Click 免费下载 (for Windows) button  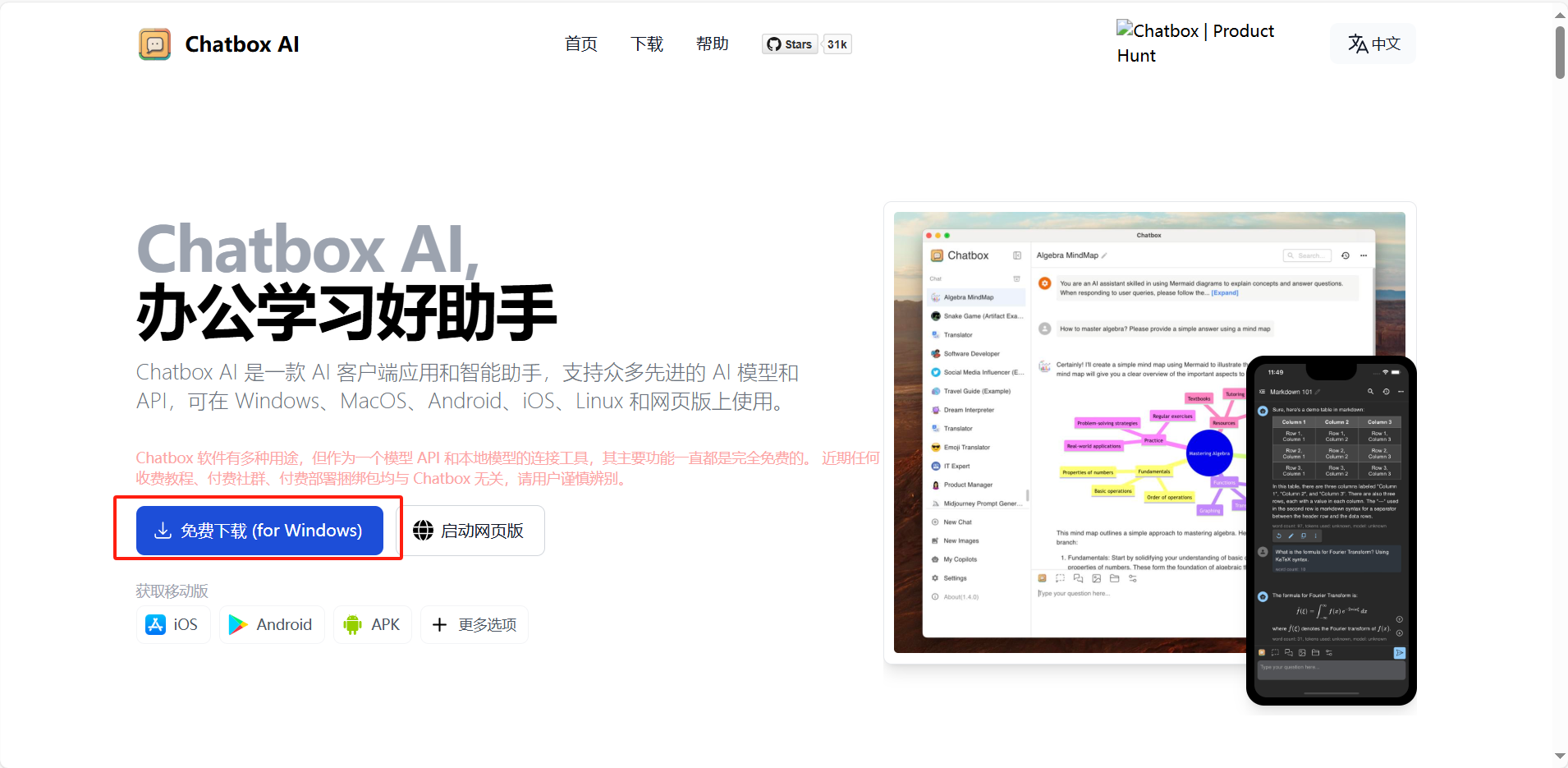coord(259,531)
